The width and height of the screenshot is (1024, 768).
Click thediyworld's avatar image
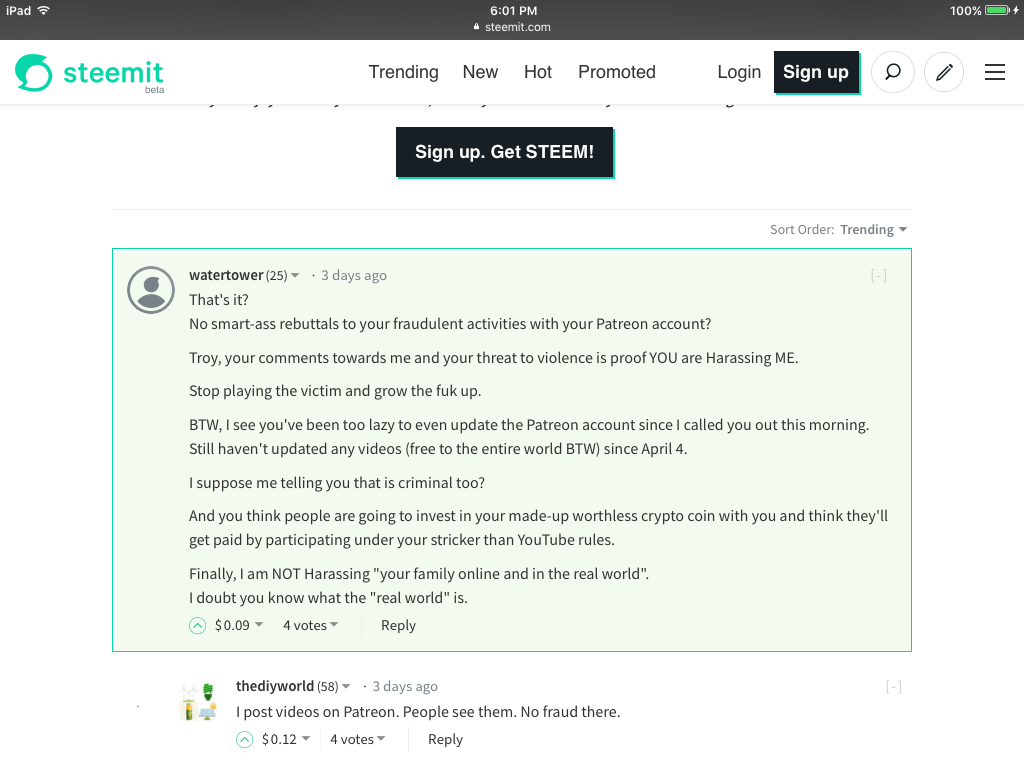click(x=198, y=702)
